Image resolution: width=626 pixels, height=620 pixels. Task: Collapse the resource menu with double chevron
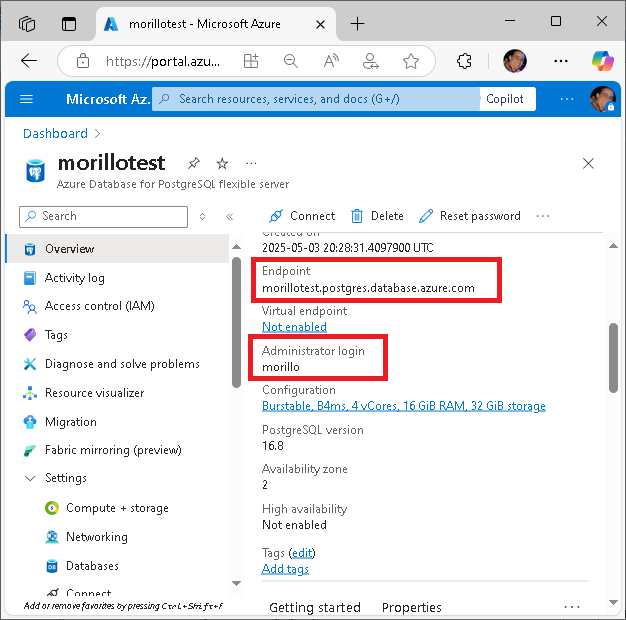click(229, 217)
